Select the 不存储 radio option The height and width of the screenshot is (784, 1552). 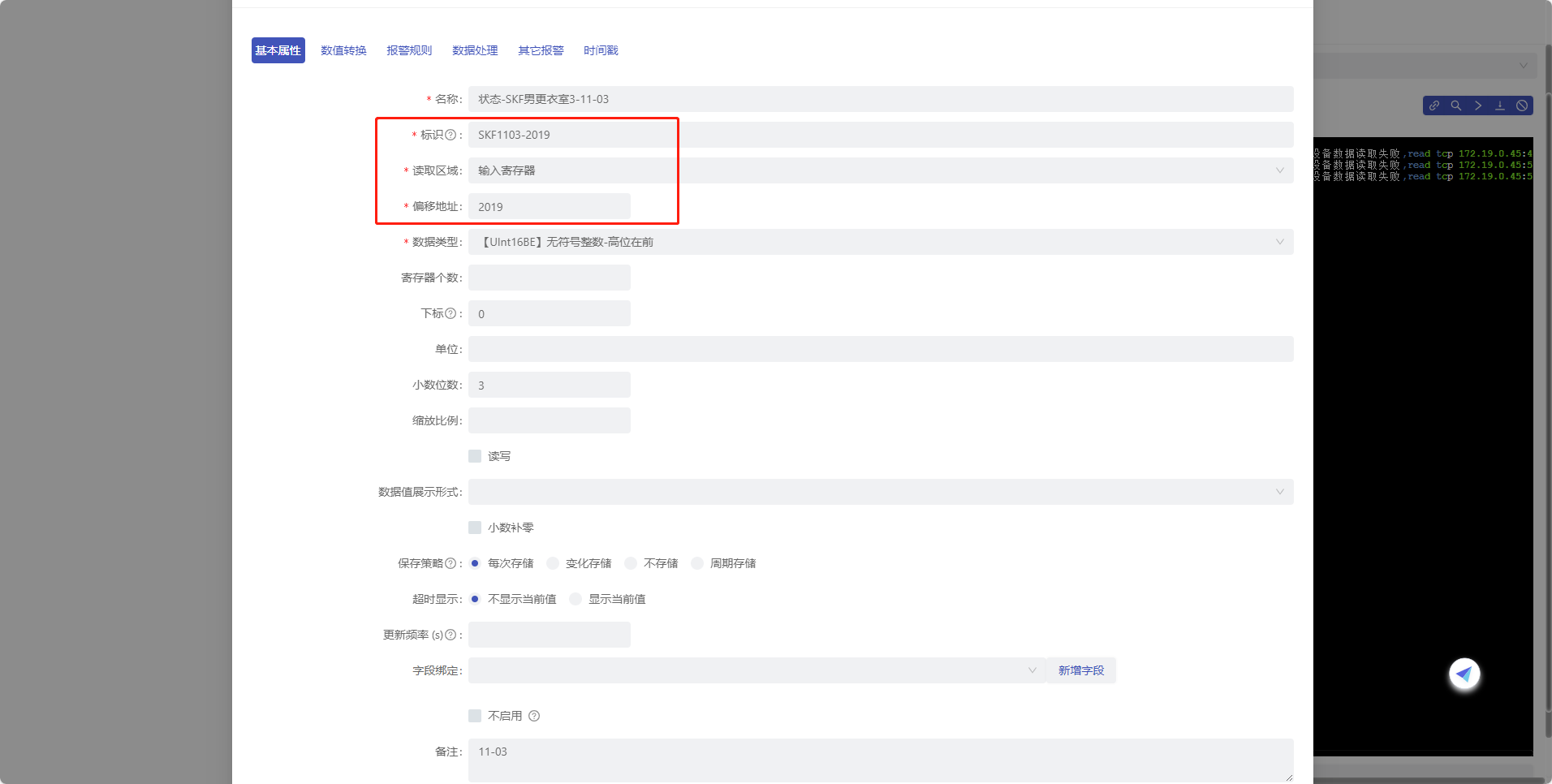(x=631, y=563)
